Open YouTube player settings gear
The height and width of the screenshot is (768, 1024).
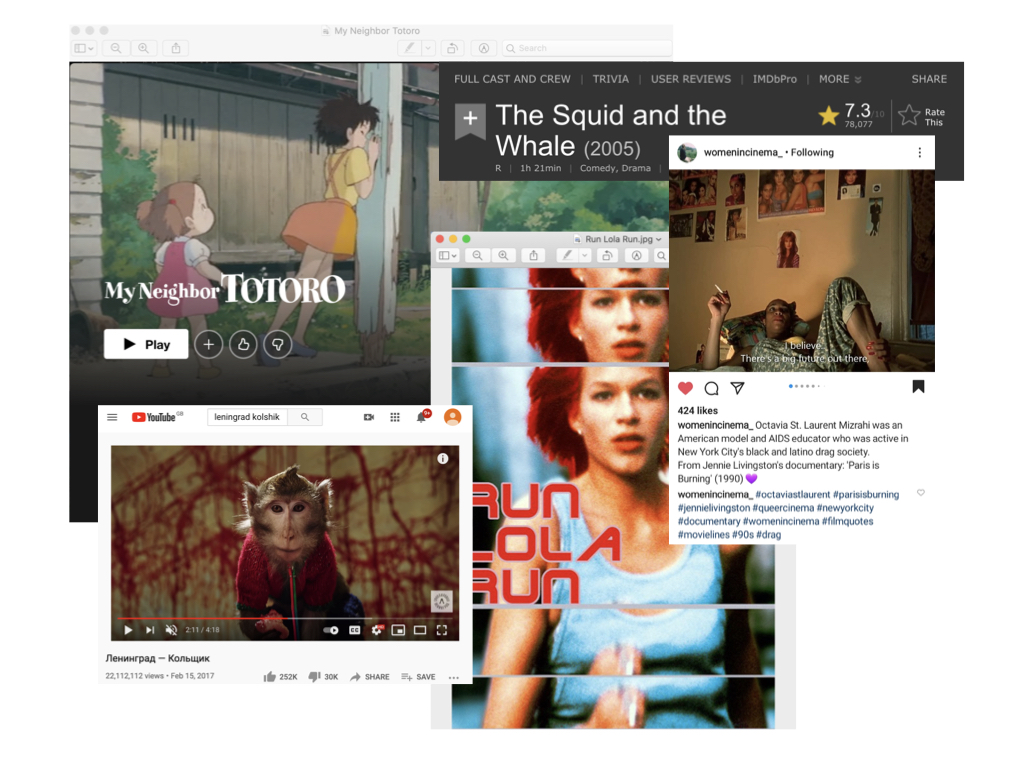377,630
